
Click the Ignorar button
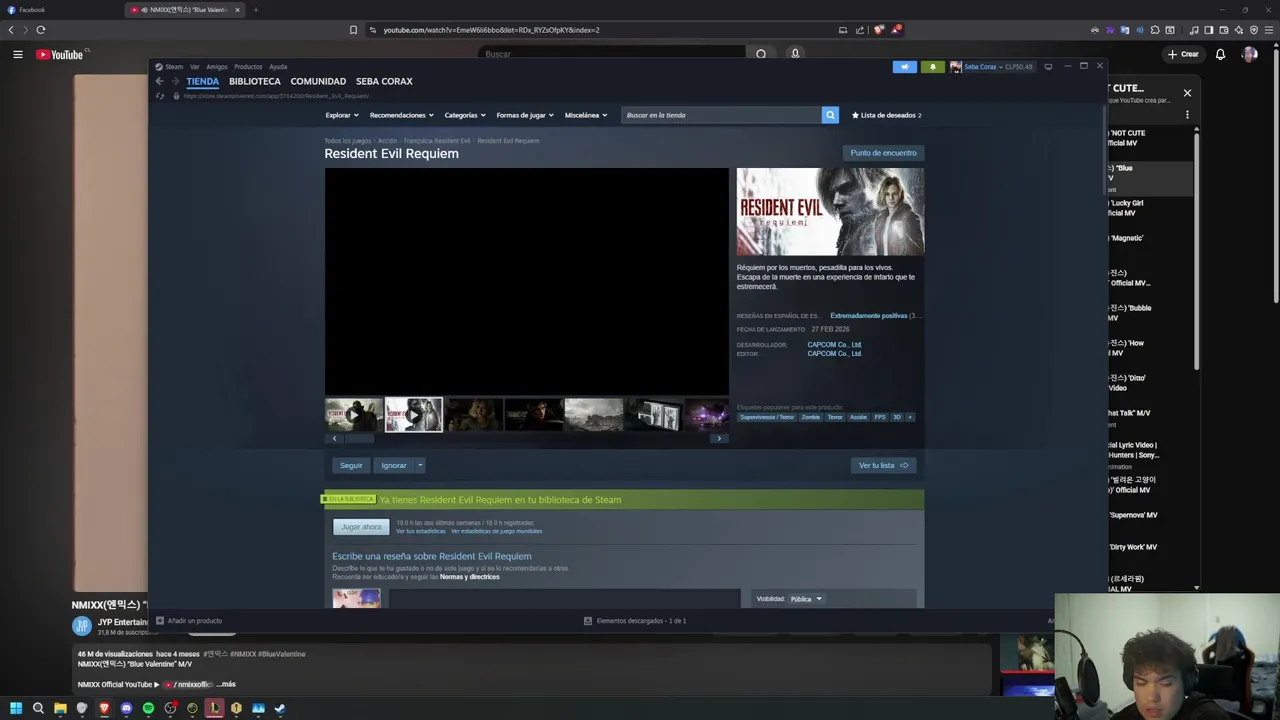pyautogui.click(x=394, y=465)
